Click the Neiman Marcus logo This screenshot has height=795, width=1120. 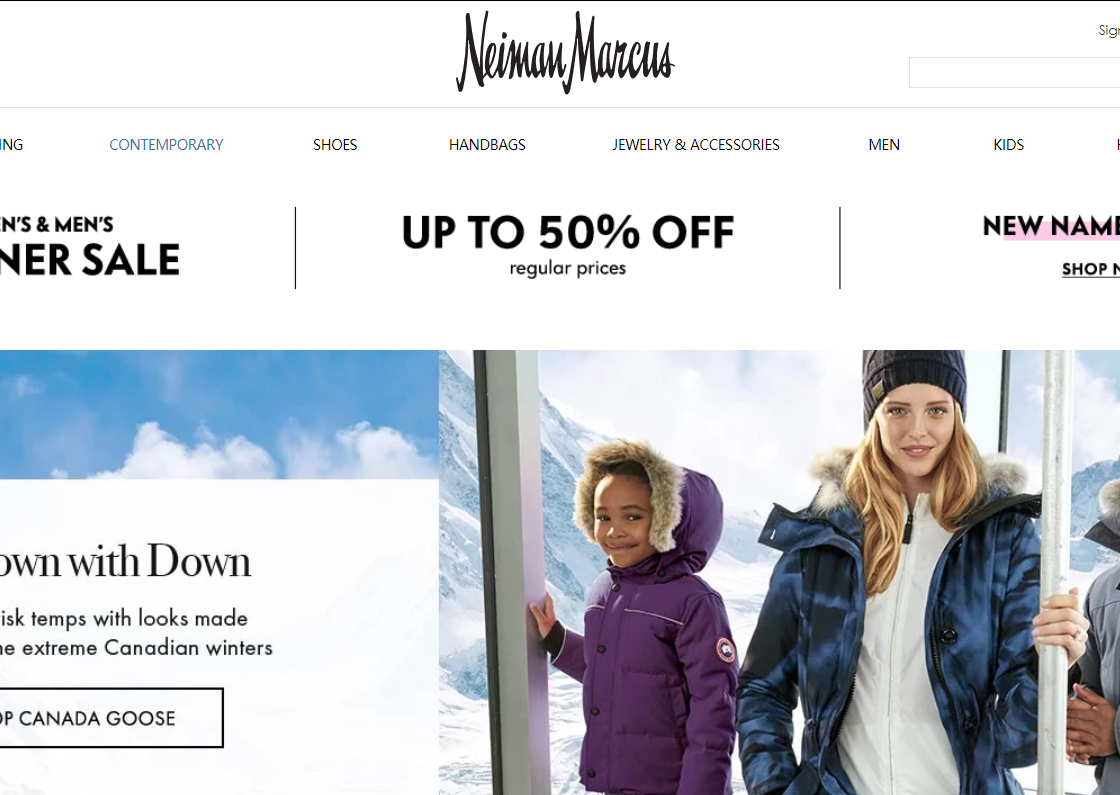tap(565, 52)
